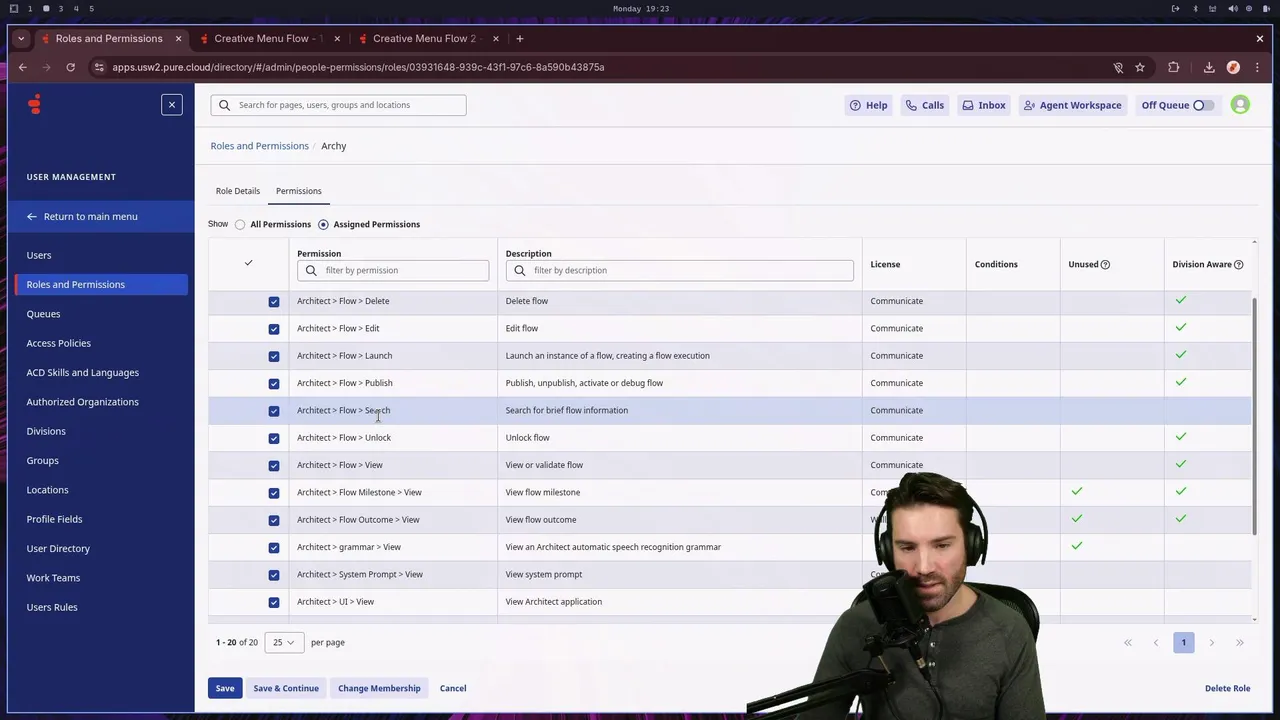This screenshot has height=720, width=1280.
Task: Click the global search magnifier icon
Action: coord(224,105)
